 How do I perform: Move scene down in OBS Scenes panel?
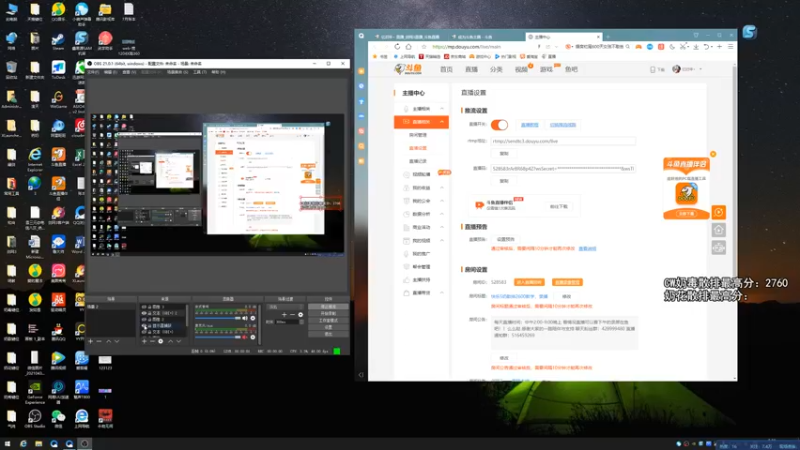point(117,341)
